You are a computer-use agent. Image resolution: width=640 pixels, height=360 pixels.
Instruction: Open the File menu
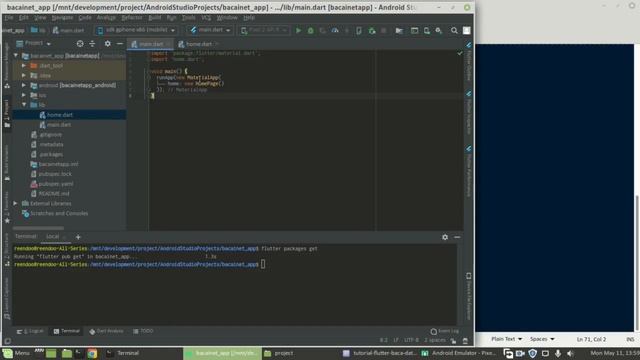click(x=9, y=18)
